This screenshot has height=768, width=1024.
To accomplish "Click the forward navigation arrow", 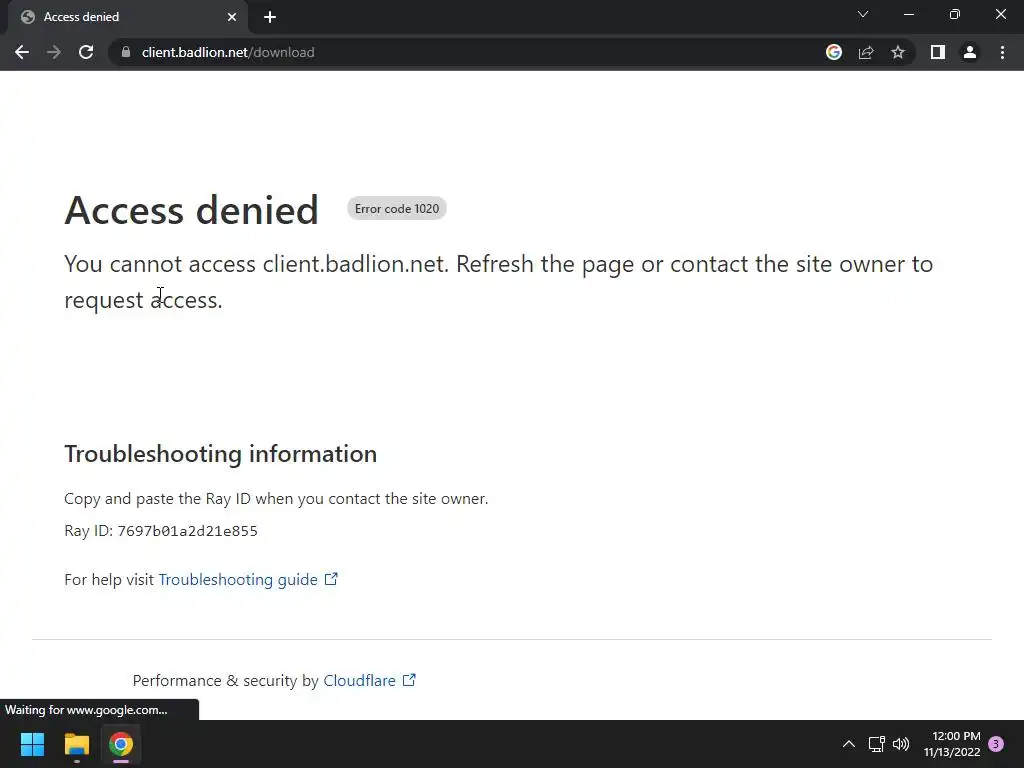I will click(x=54, y=52).
